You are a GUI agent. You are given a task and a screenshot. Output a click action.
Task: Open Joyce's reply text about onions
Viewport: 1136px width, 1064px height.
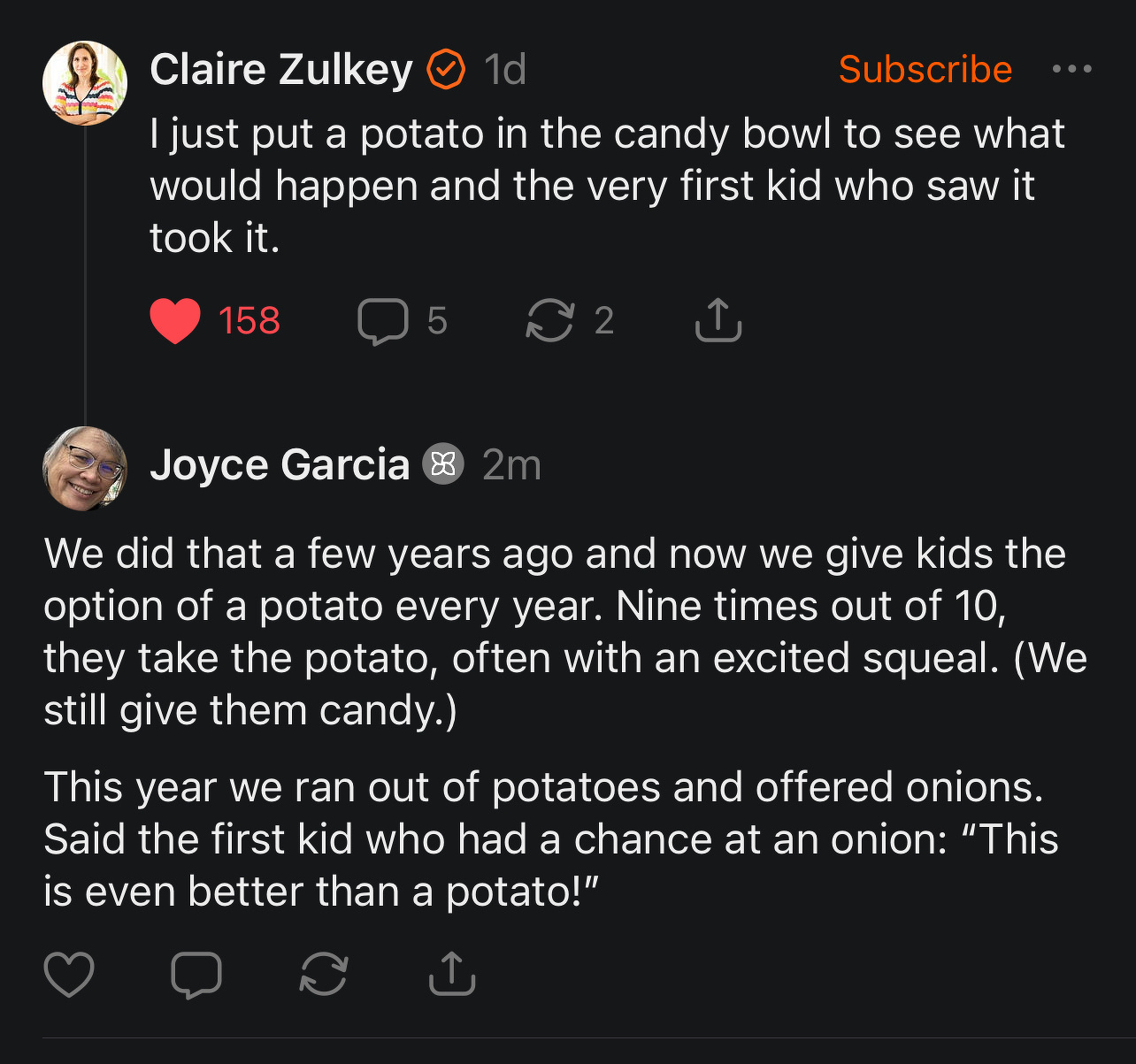(x=549, y=838)
